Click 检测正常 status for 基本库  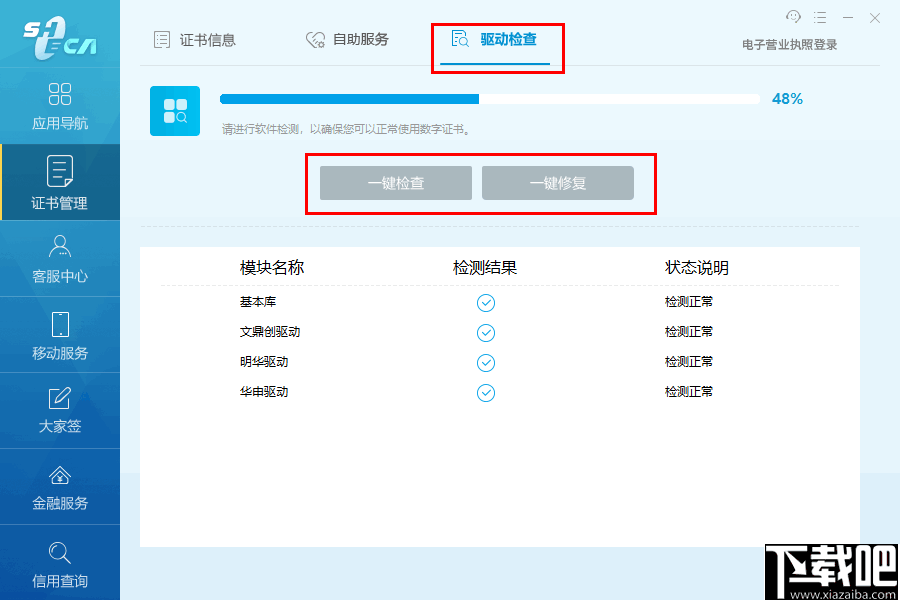pos(689,301)
